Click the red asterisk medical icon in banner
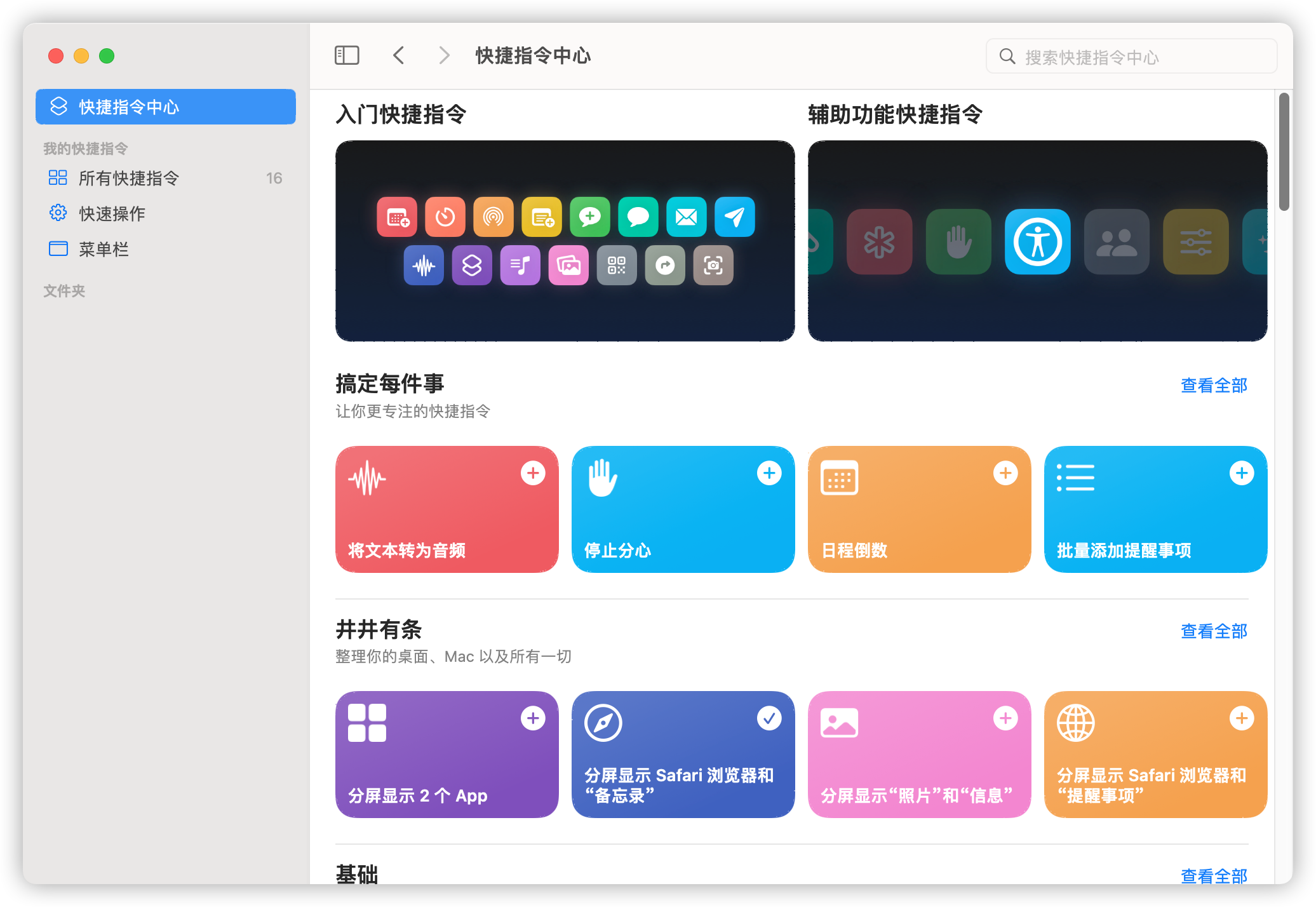 pyautogui.click(x=879, y=242)
